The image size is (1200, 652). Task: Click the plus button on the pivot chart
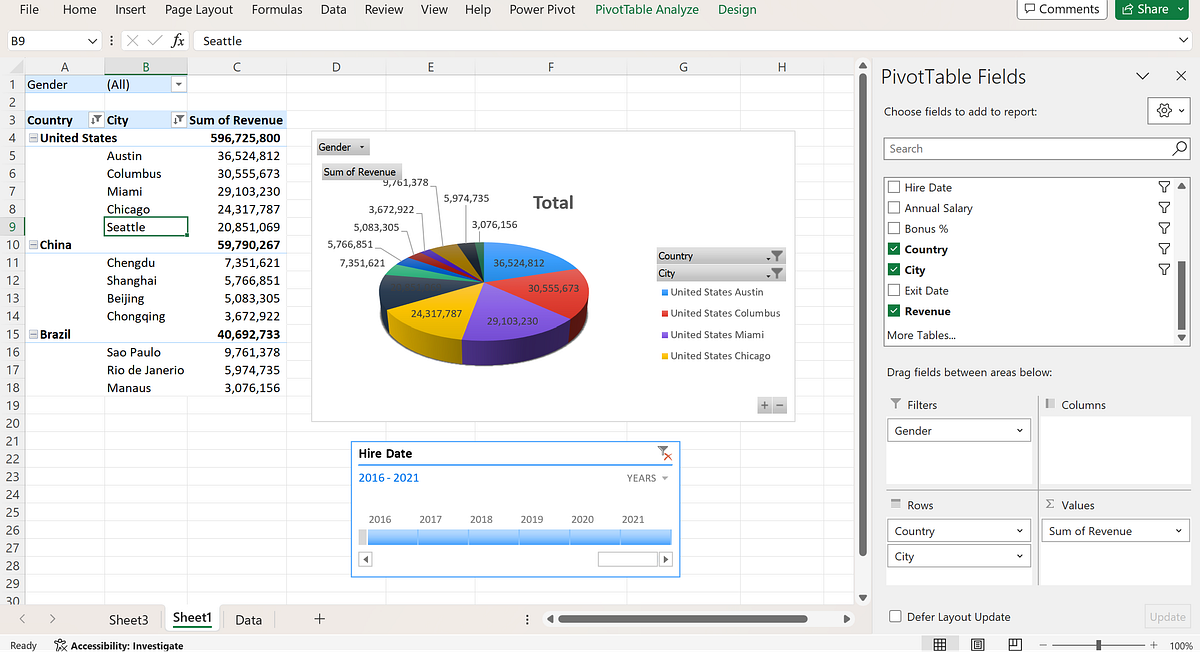763,405
